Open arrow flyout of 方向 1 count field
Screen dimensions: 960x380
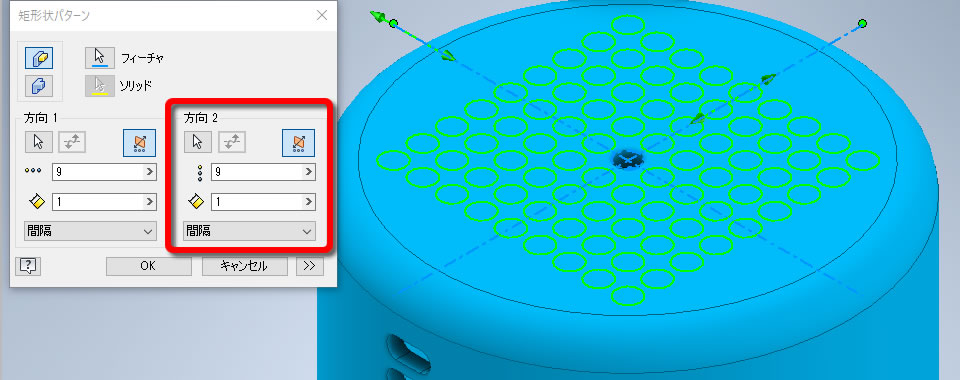150,172
